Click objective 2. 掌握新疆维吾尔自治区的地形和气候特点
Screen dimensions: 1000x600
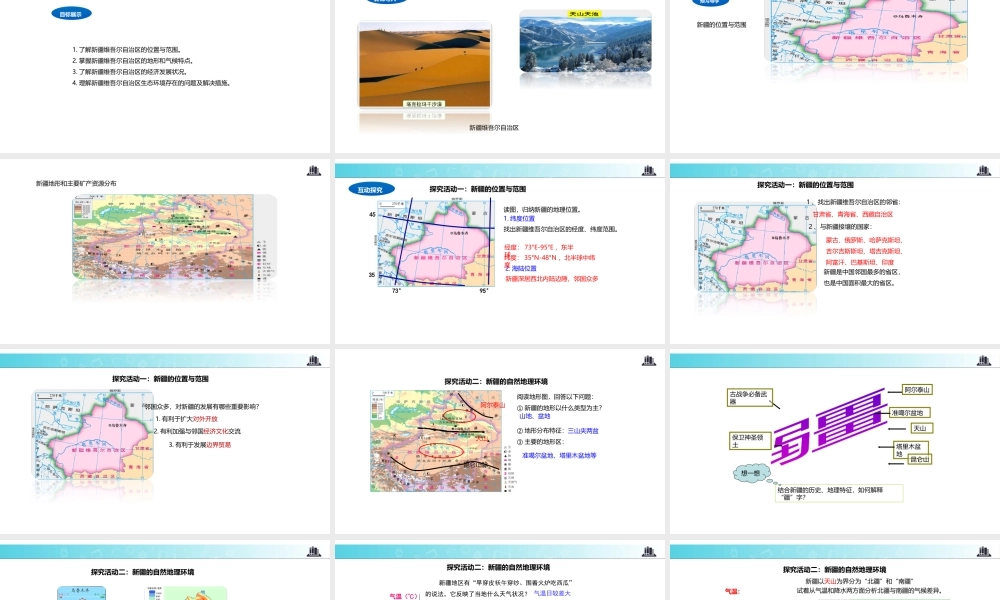click(x=133, y=61)
